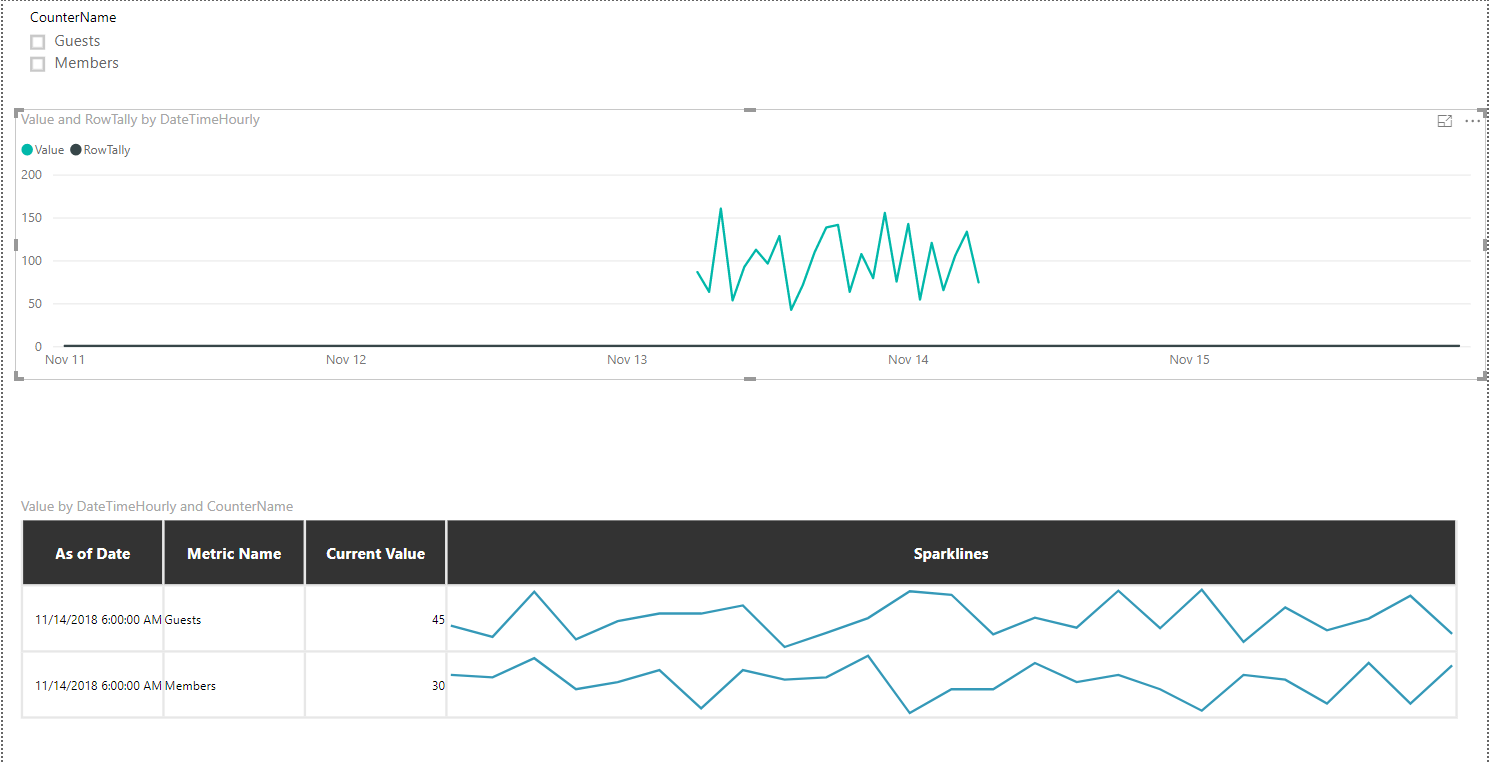Screen dimensions: 1490x764
Task: Open More options menu on chart visual
Action: tap(1472, 121)
